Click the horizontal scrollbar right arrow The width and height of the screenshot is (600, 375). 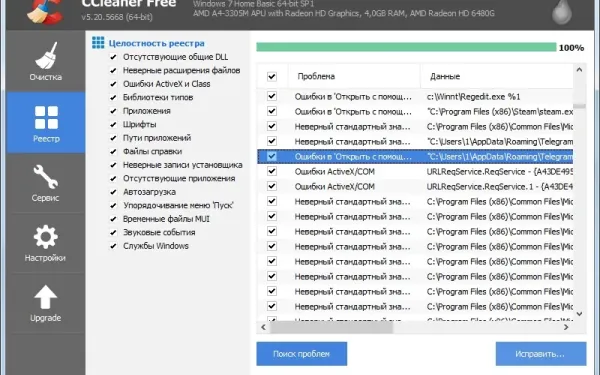[566, 327]
